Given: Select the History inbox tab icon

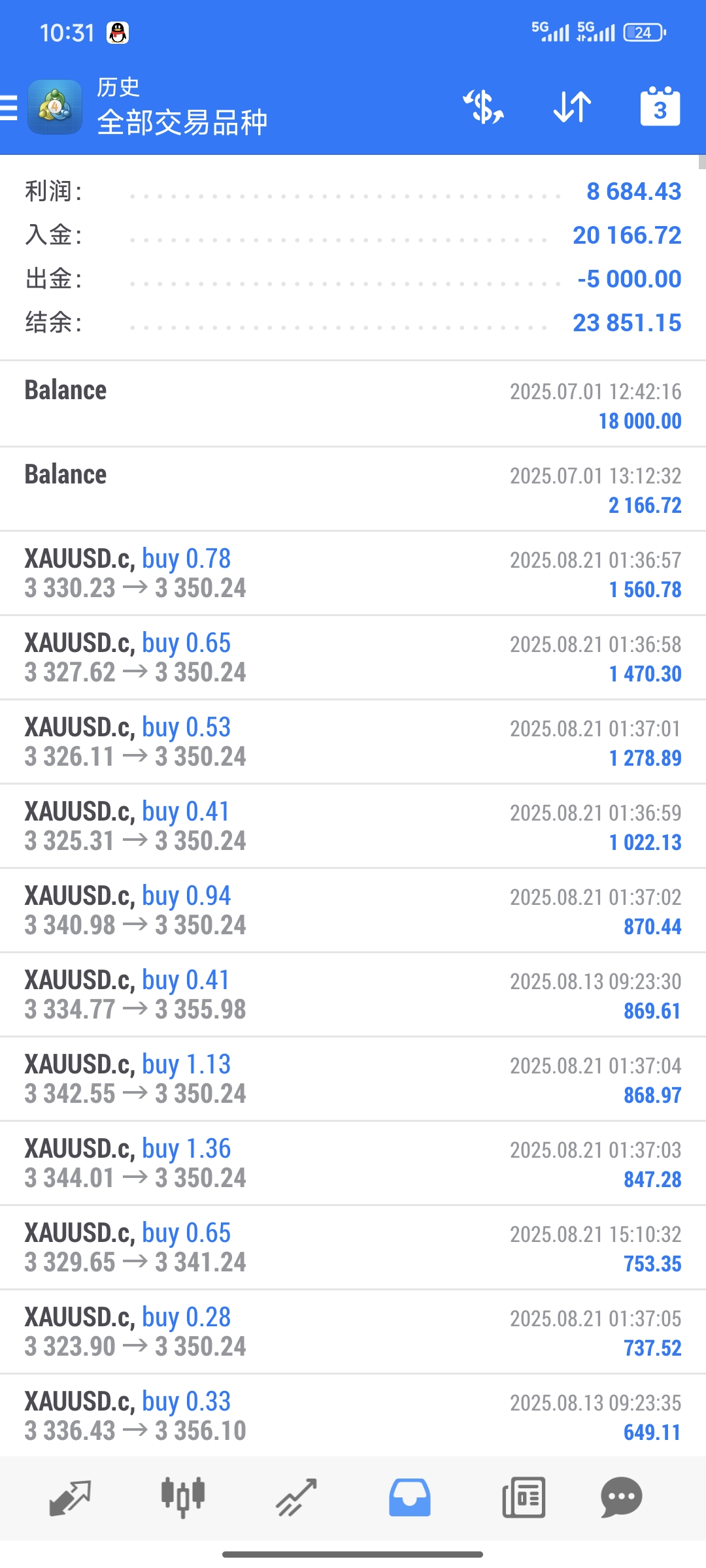Looking at the screenshot, I should (x=410, y=1497).
